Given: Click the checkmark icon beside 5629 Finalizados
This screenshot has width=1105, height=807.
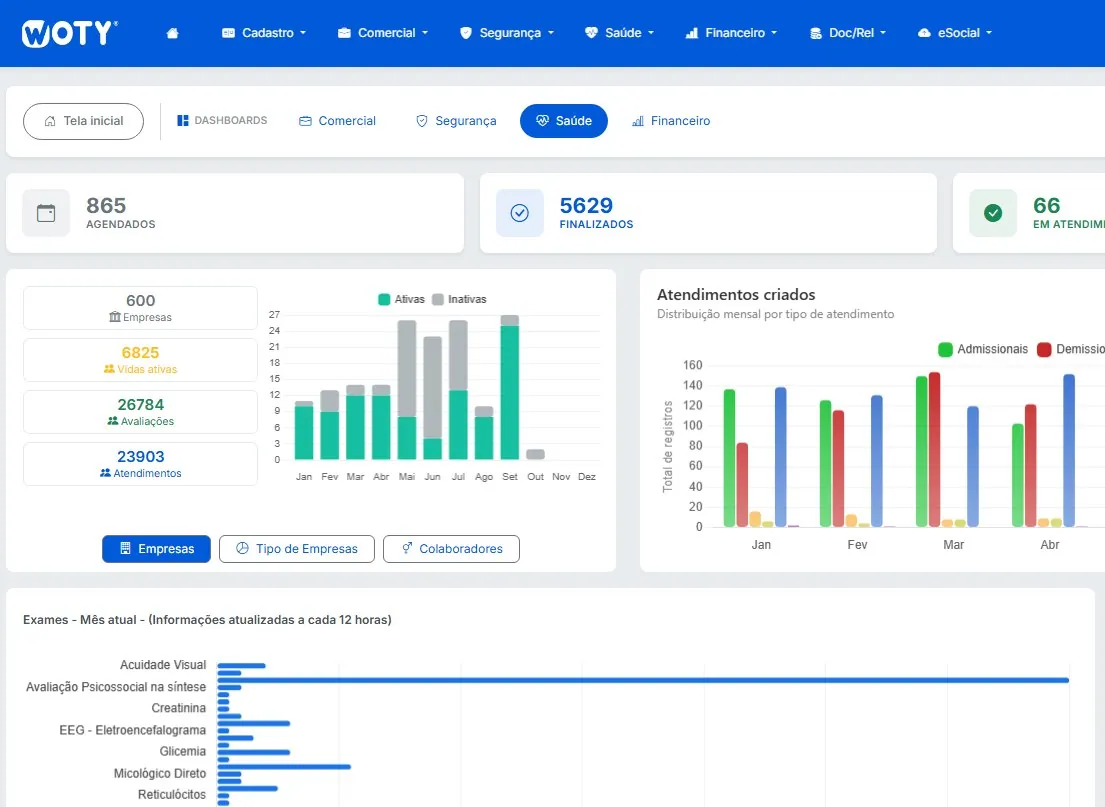Looking at the screenshot, I should point(519,213).
